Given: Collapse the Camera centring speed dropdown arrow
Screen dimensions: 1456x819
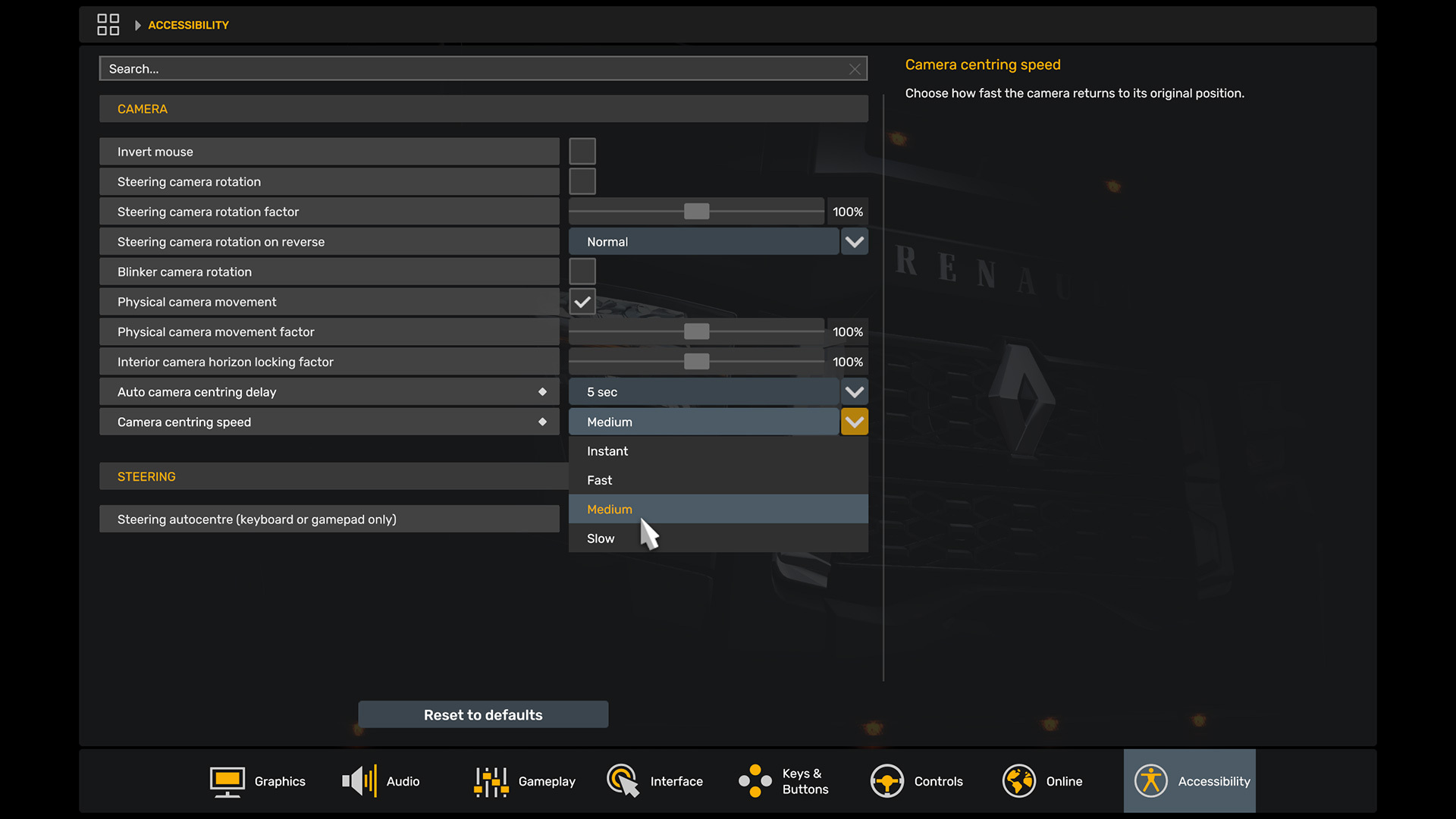Looking at the screenshot, I should 854,422.
